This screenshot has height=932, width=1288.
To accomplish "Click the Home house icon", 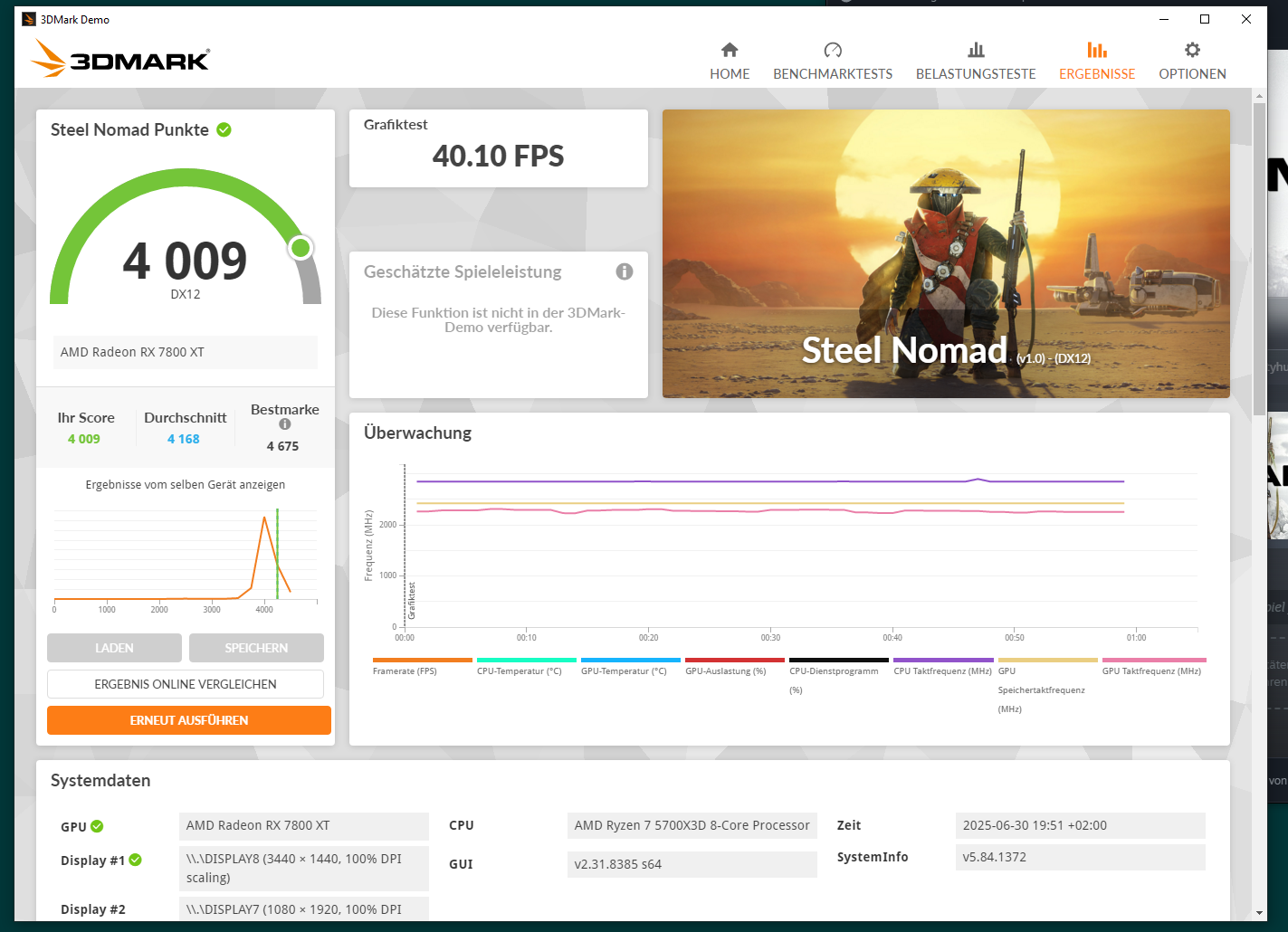I will point(730,50).
